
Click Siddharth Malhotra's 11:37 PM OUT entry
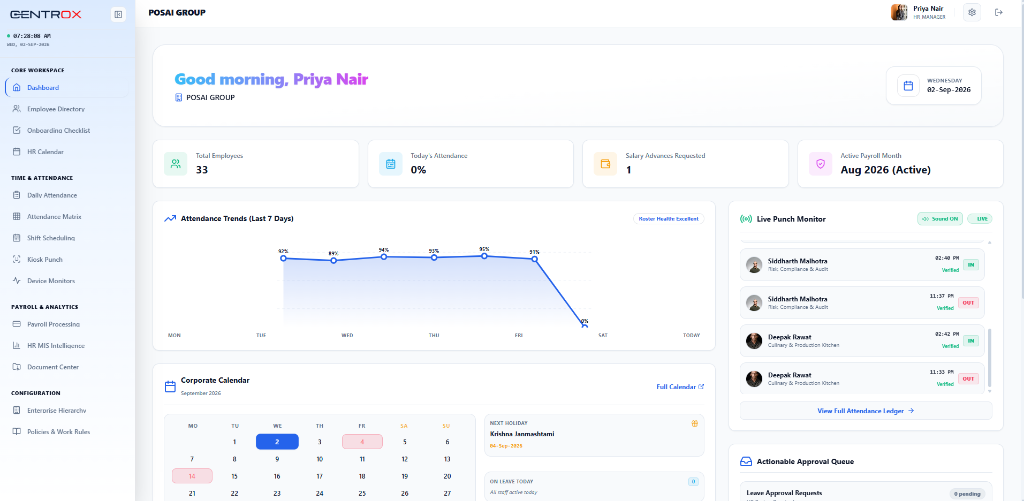pyautogui.click(x=862, y=302)
